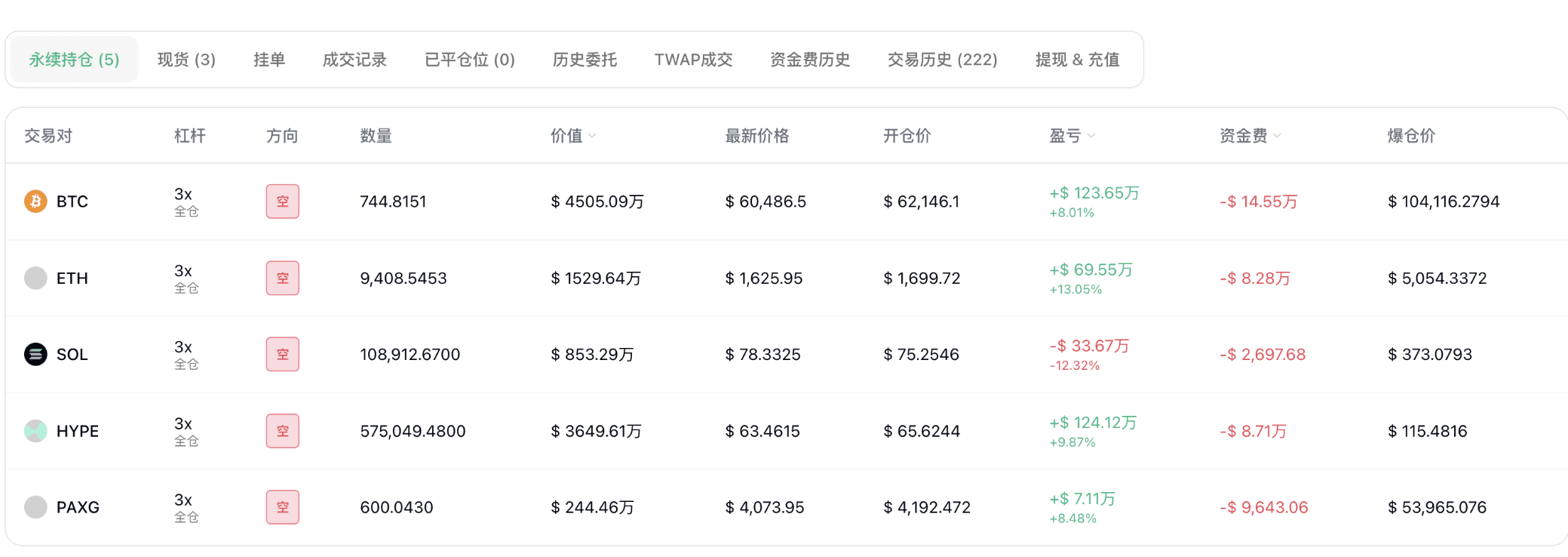Sort by 资金费 column arrow
The width and height of the screenshot is (1568, 557).
click(1277, 136)
